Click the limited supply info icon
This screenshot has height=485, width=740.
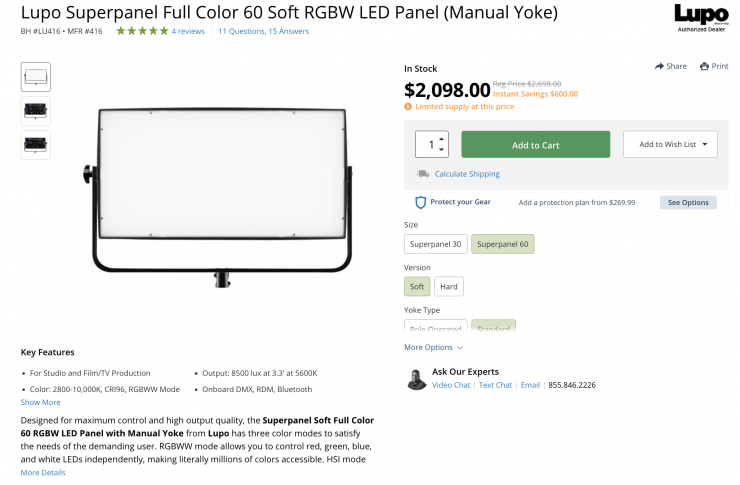point(408,106)
